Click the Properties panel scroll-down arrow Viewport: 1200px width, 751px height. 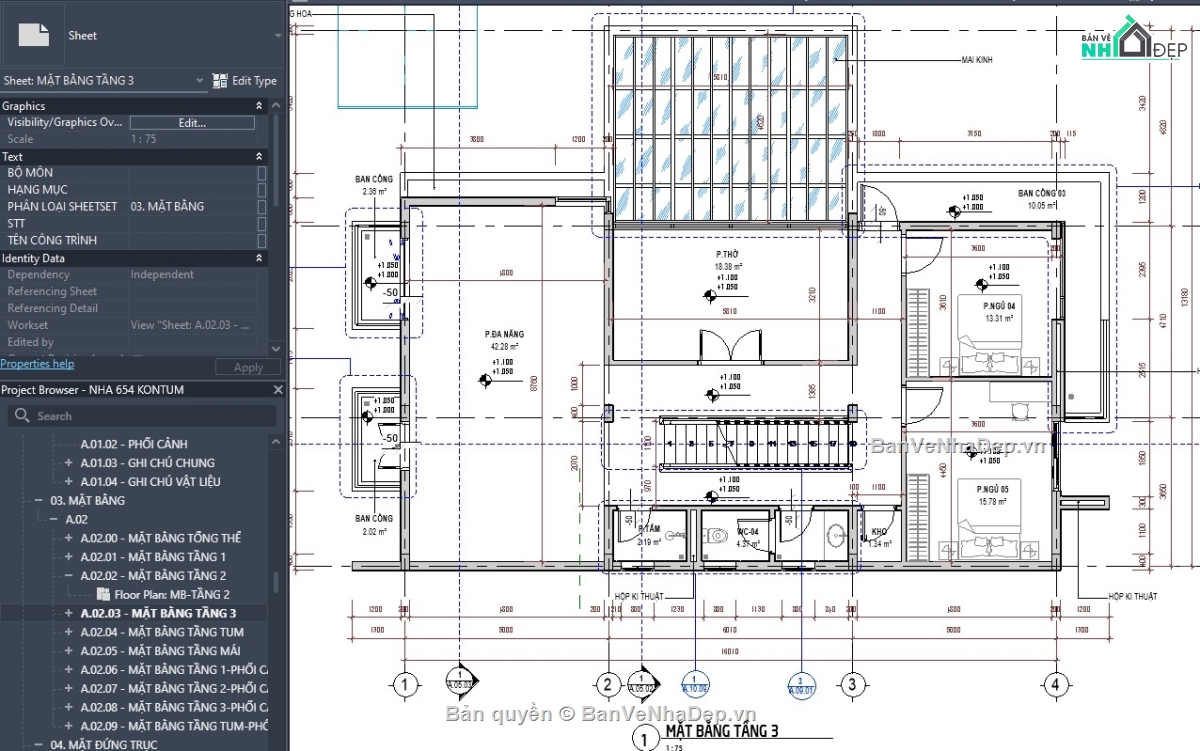277,347
